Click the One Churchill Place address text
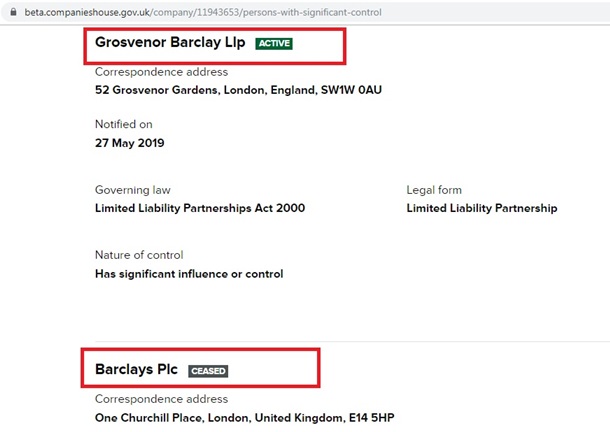 [x=250, y=417]
